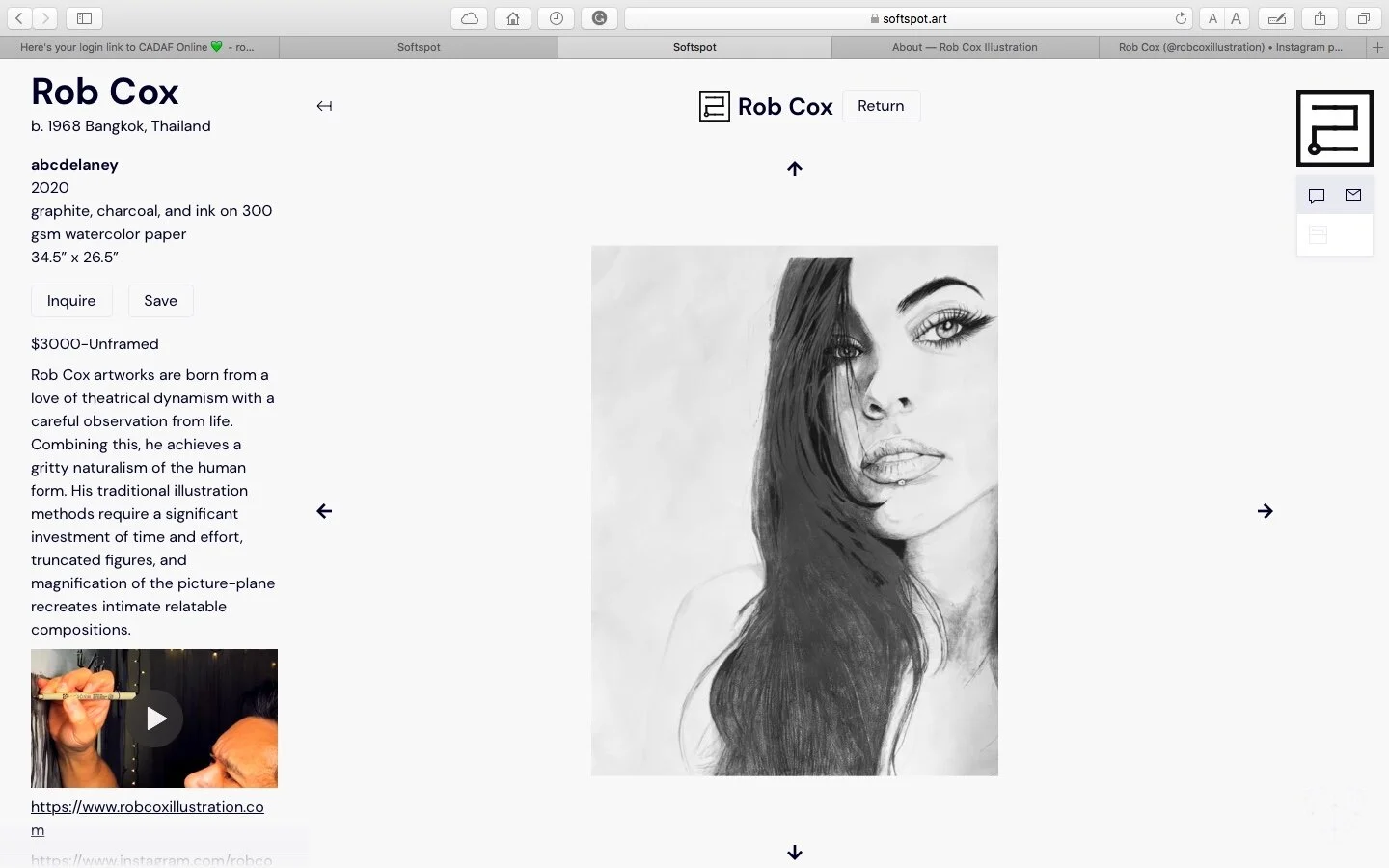Open the chat speech bubble icon

pyautogui.click(x=1317, y=196)
